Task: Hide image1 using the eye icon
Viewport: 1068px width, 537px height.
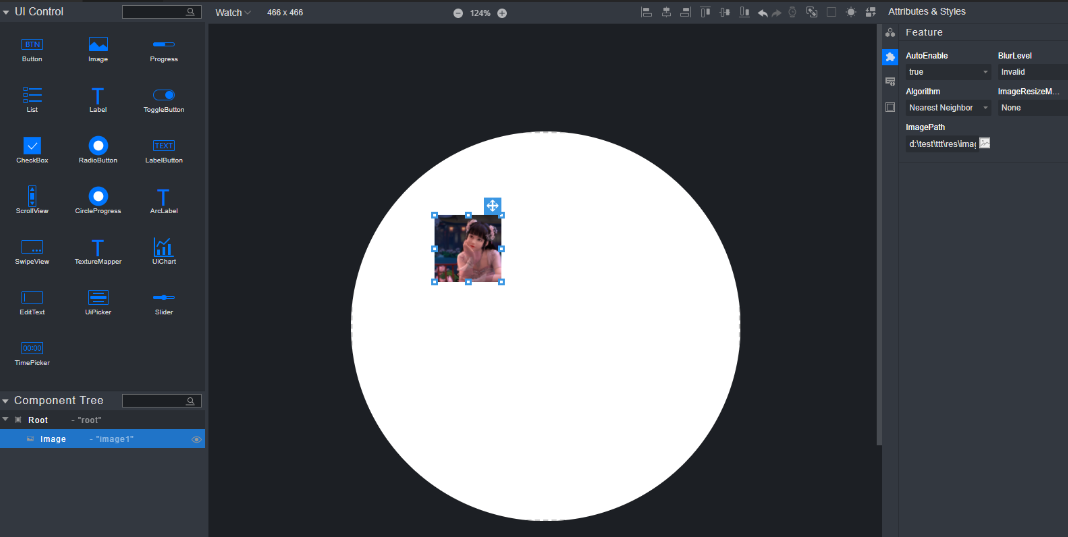Action: 196,439
